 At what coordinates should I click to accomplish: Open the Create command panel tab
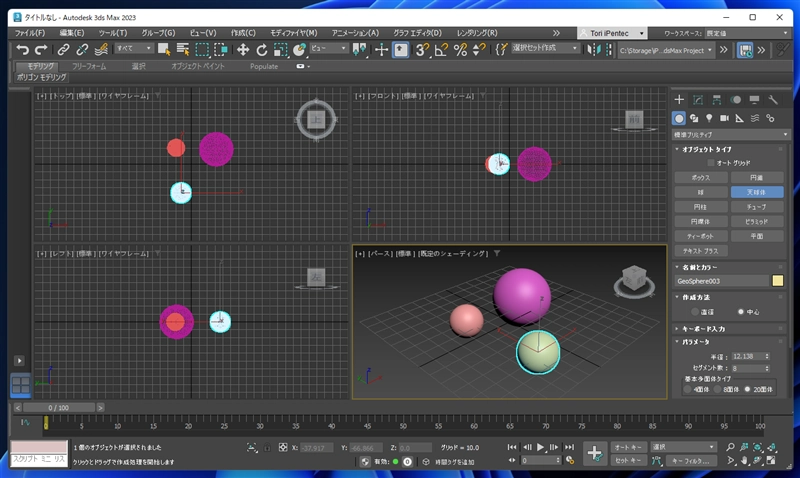point(679,99)
